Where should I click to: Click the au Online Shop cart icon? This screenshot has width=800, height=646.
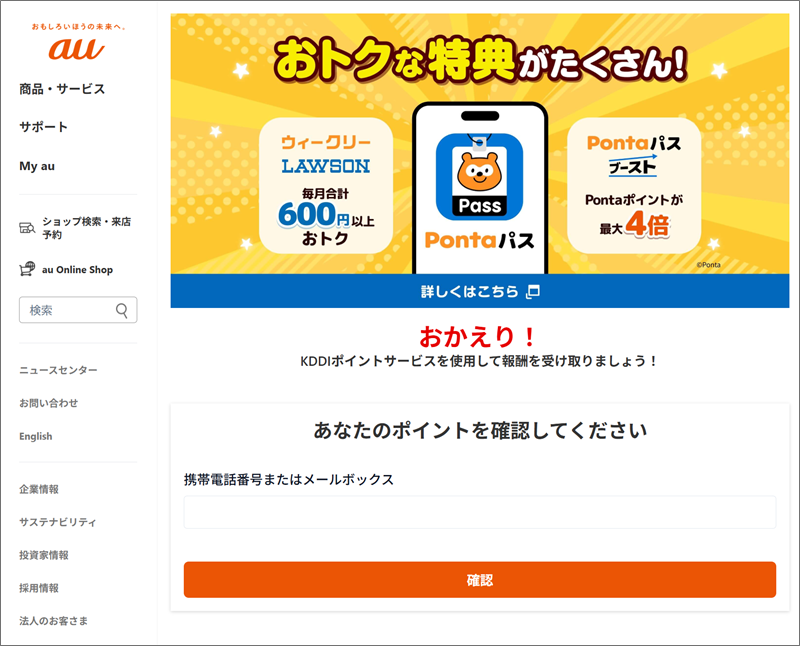click(x=27, y=269)
